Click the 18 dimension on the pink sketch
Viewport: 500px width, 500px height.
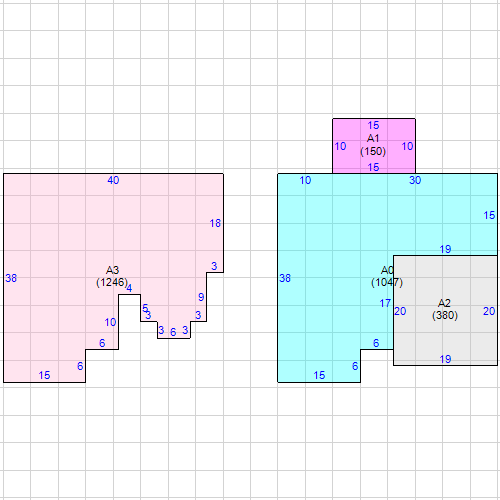coord(215,223)
